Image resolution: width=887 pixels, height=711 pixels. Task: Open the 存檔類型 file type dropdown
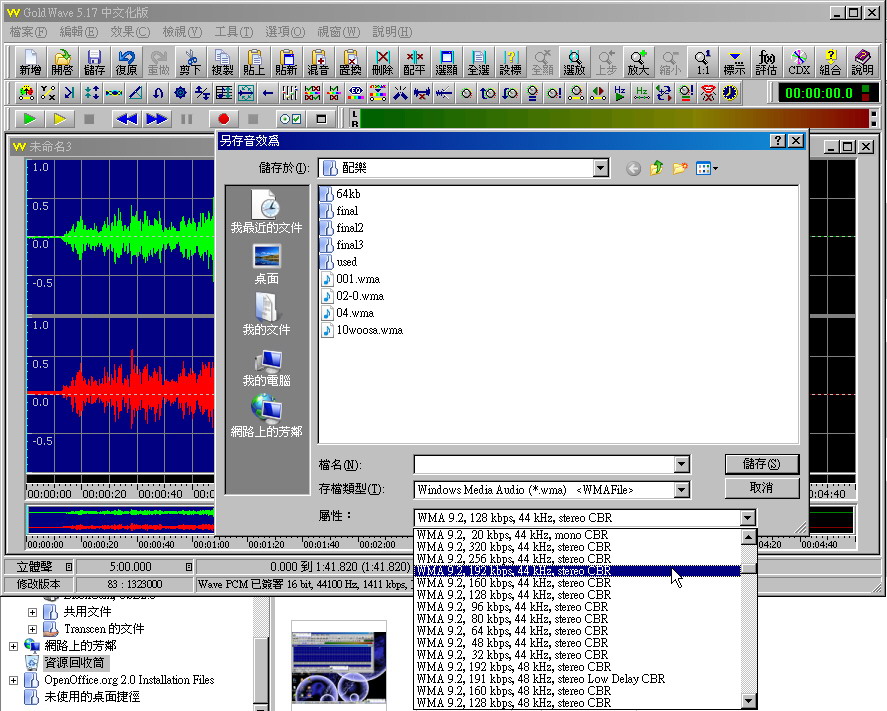(x=682, y=490)
